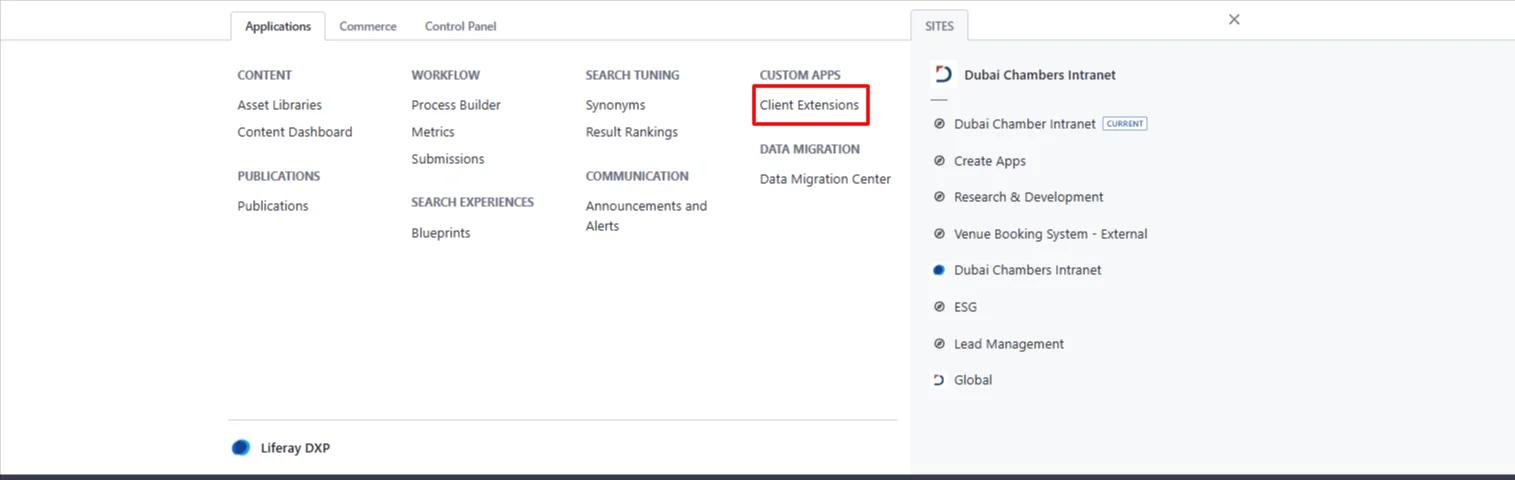
Task: Open Blueprints under Search Experiences
Action: point(440,233)
